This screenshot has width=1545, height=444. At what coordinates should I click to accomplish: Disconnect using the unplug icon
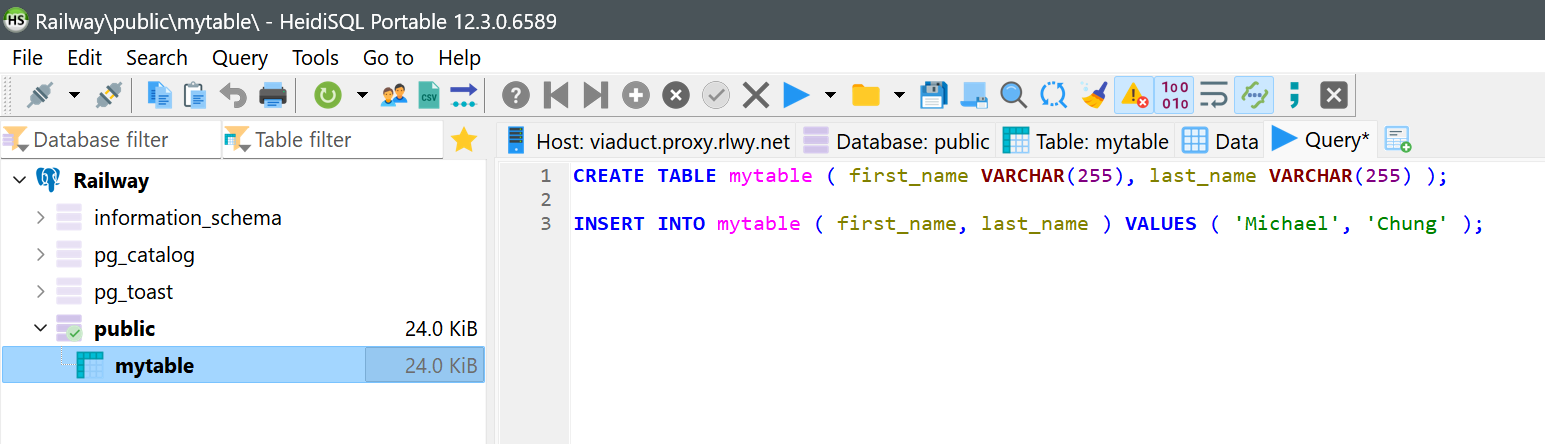tap(108, 95)
